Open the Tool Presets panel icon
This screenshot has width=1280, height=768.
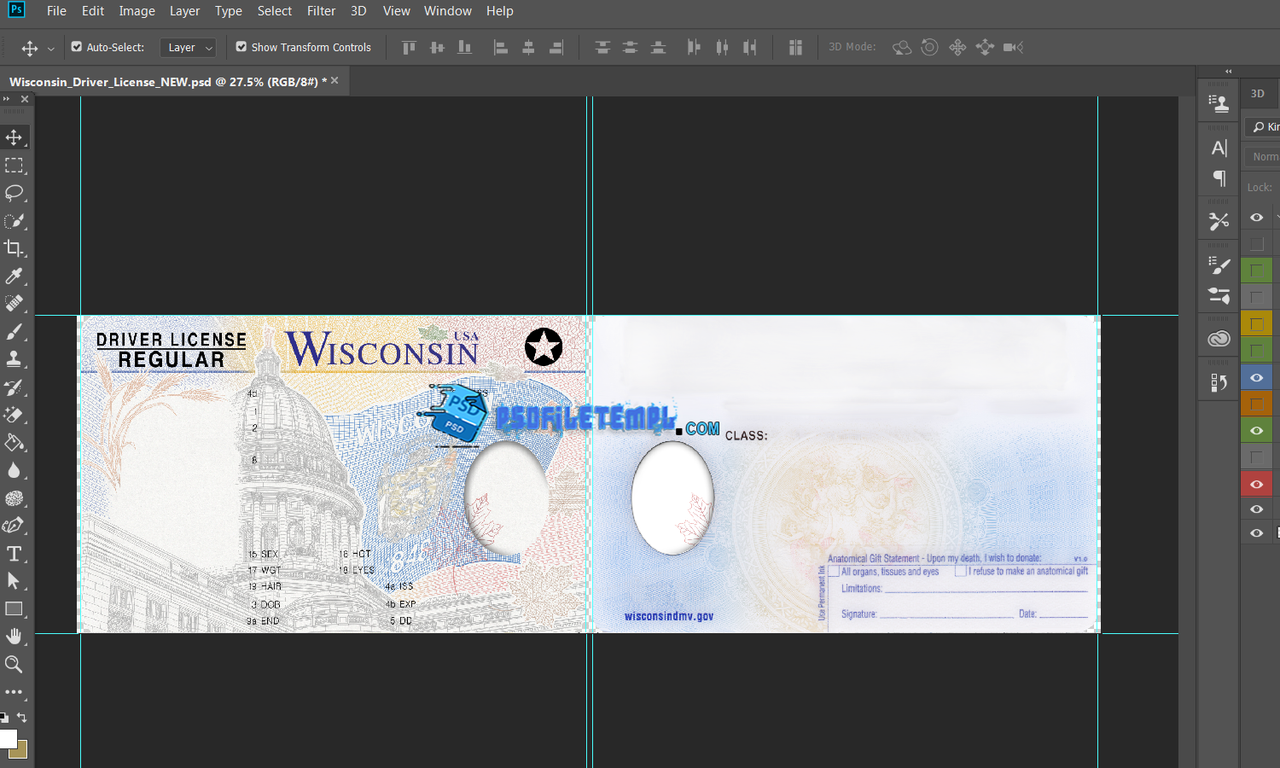coord(1219,221)
